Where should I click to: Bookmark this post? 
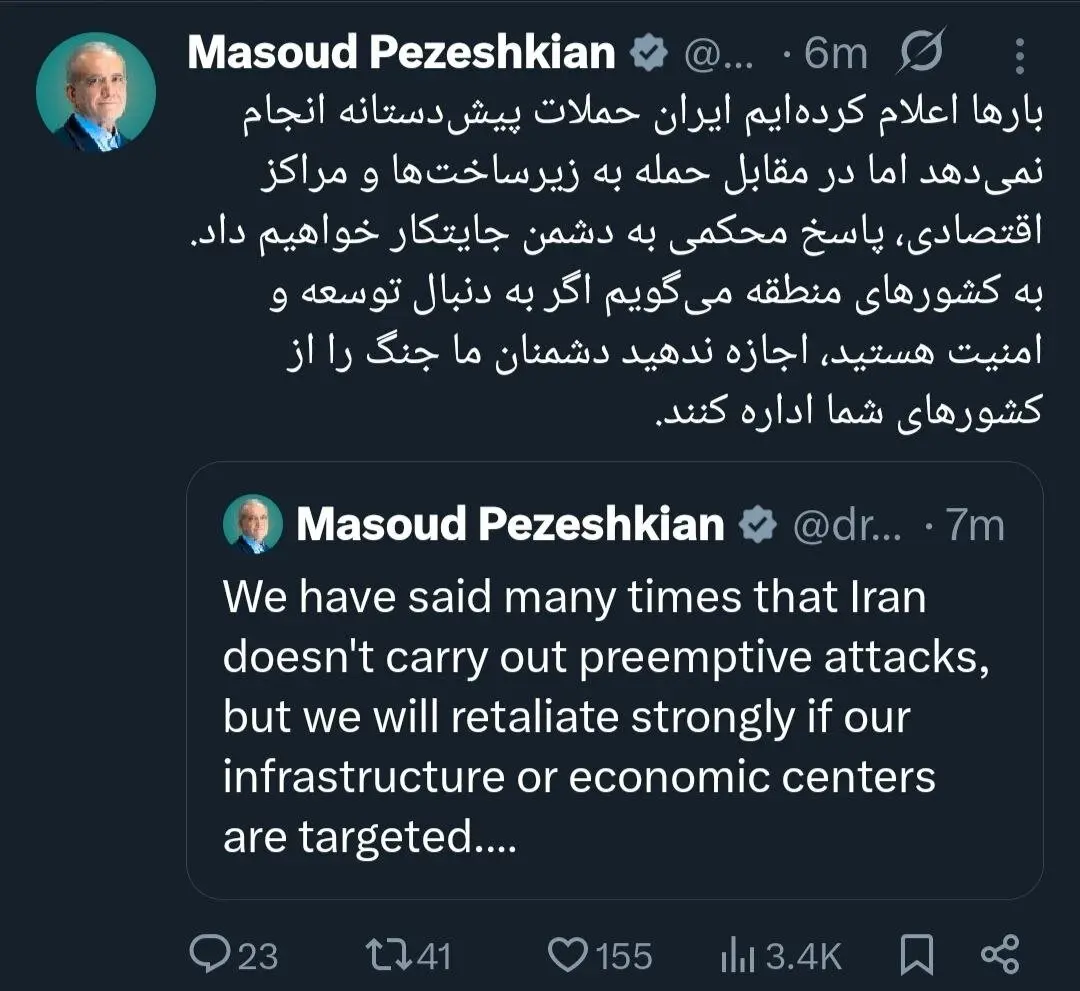916,955
